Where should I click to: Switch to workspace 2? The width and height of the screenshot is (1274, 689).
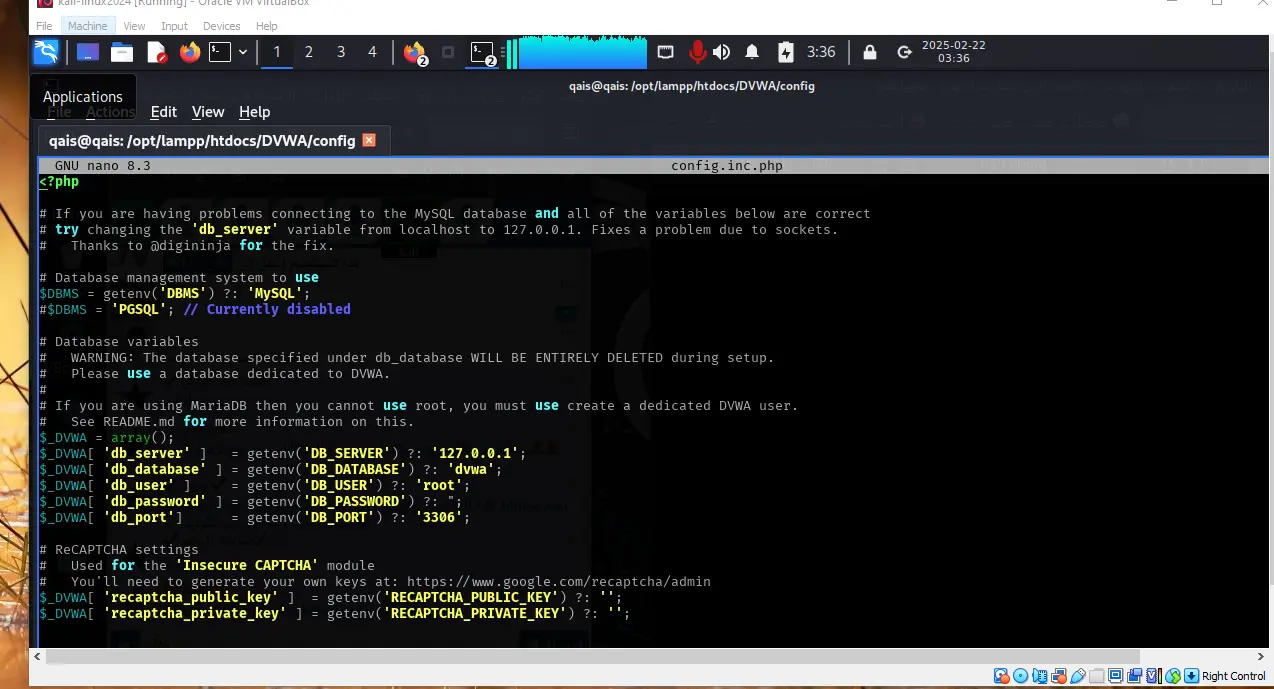(309, 52)
